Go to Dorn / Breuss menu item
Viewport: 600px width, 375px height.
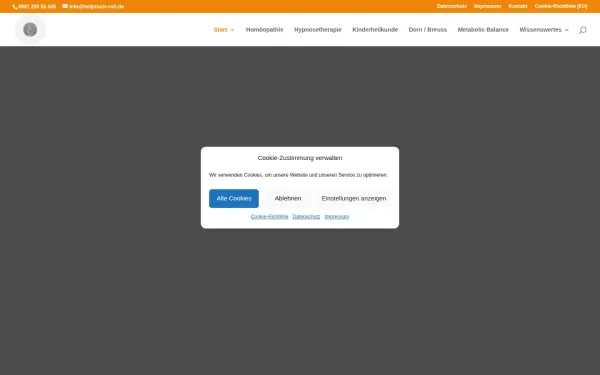coord(427,29)
